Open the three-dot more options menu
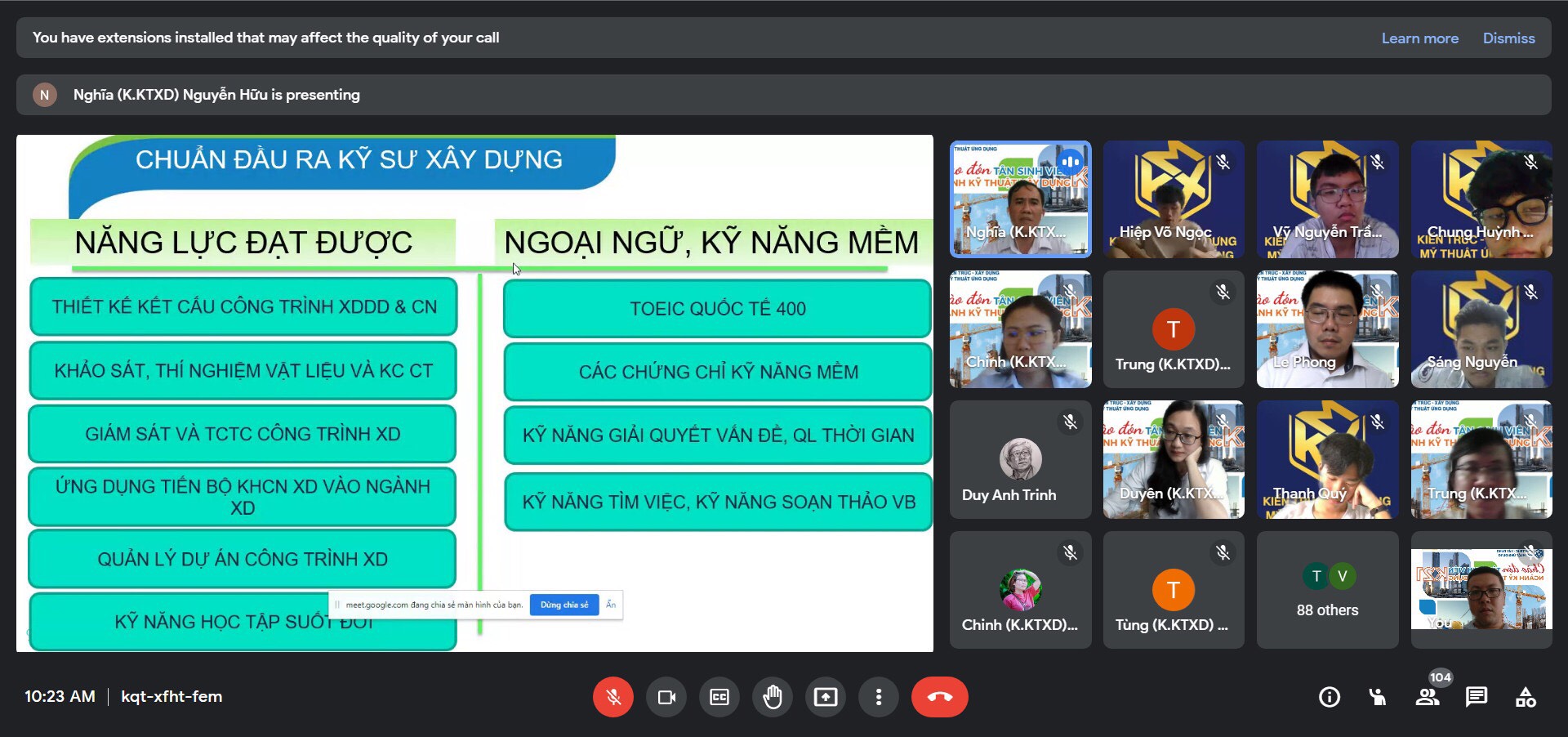This screenshot has height=737, width=1568. coord(879,697)
